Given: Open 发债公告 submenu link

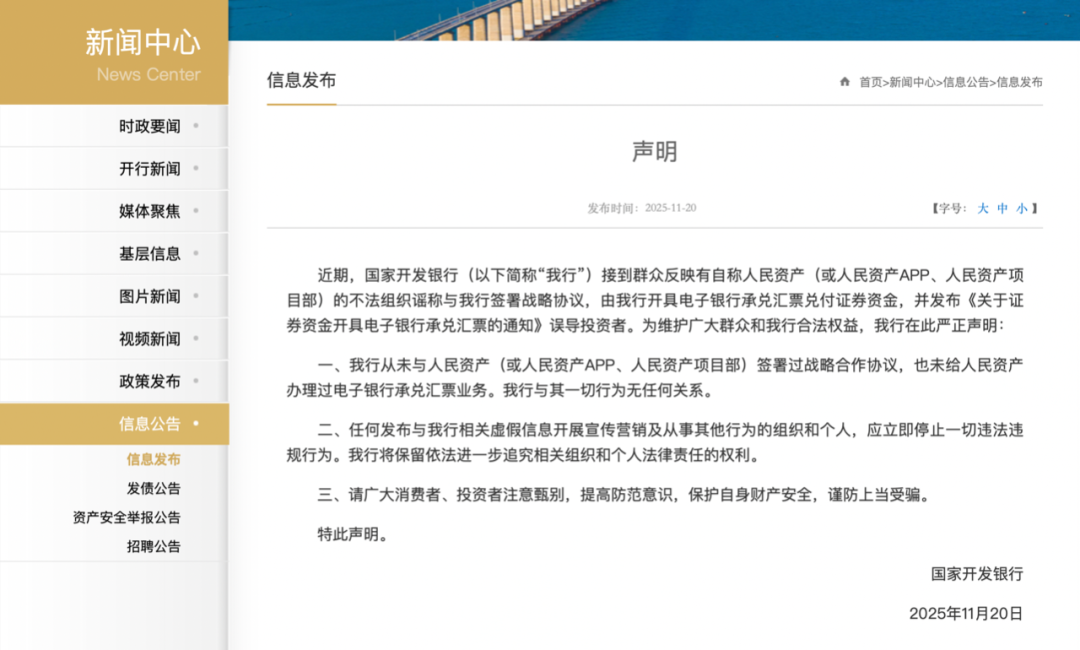Looking at the screenshot, I should [x=153, y=489].
